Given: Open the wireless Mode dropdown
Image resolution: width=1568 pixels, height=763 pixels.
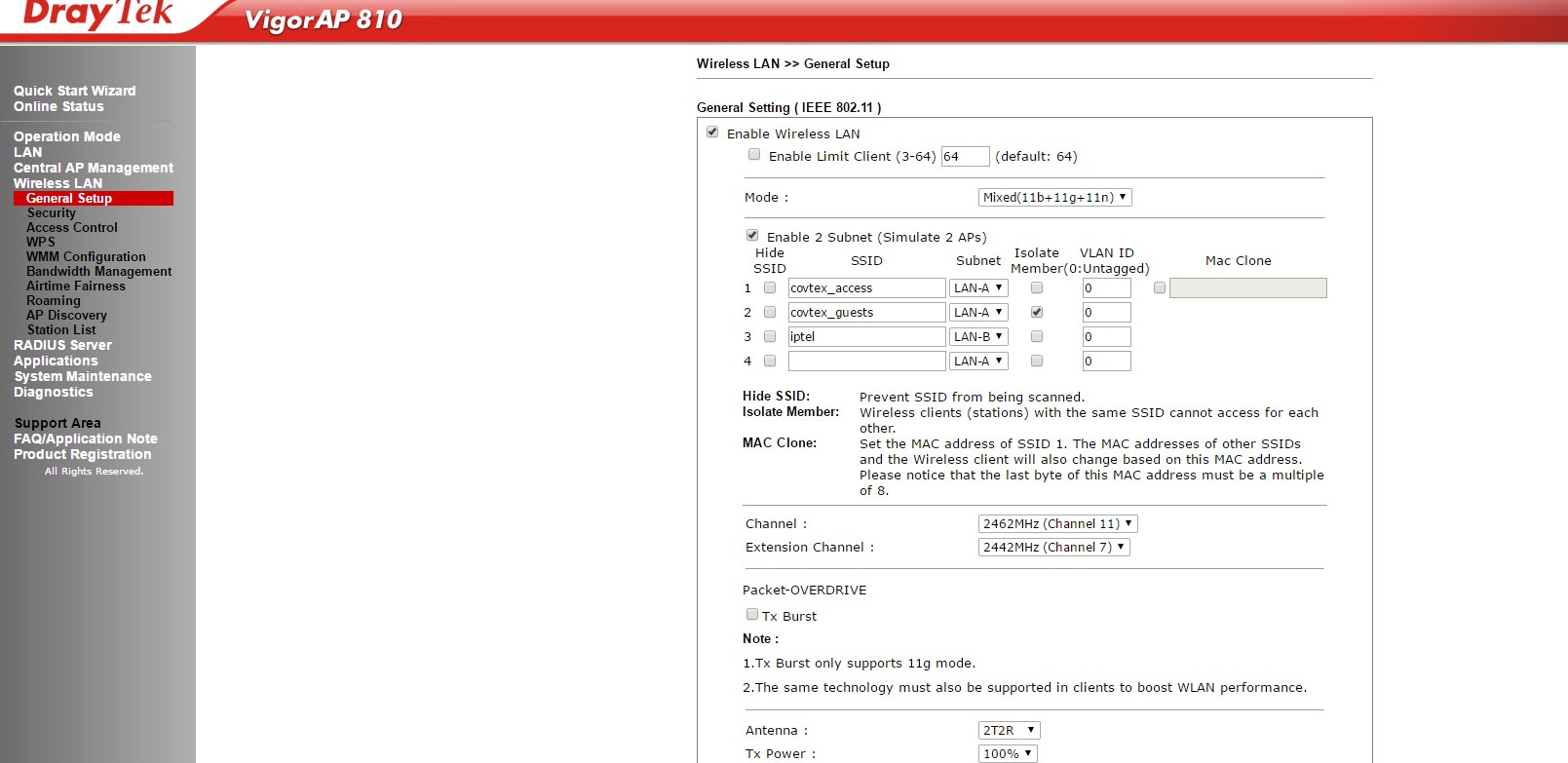Looking at the screenshot, I should click(x=1054, y=198).
